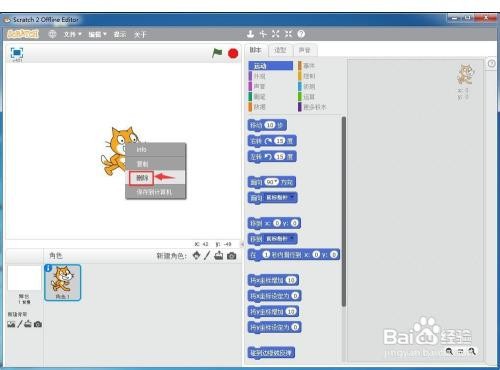Choose 复制 in the sprite context menu
The height and width of the screenshot is (370, 500).
[156, 164]
